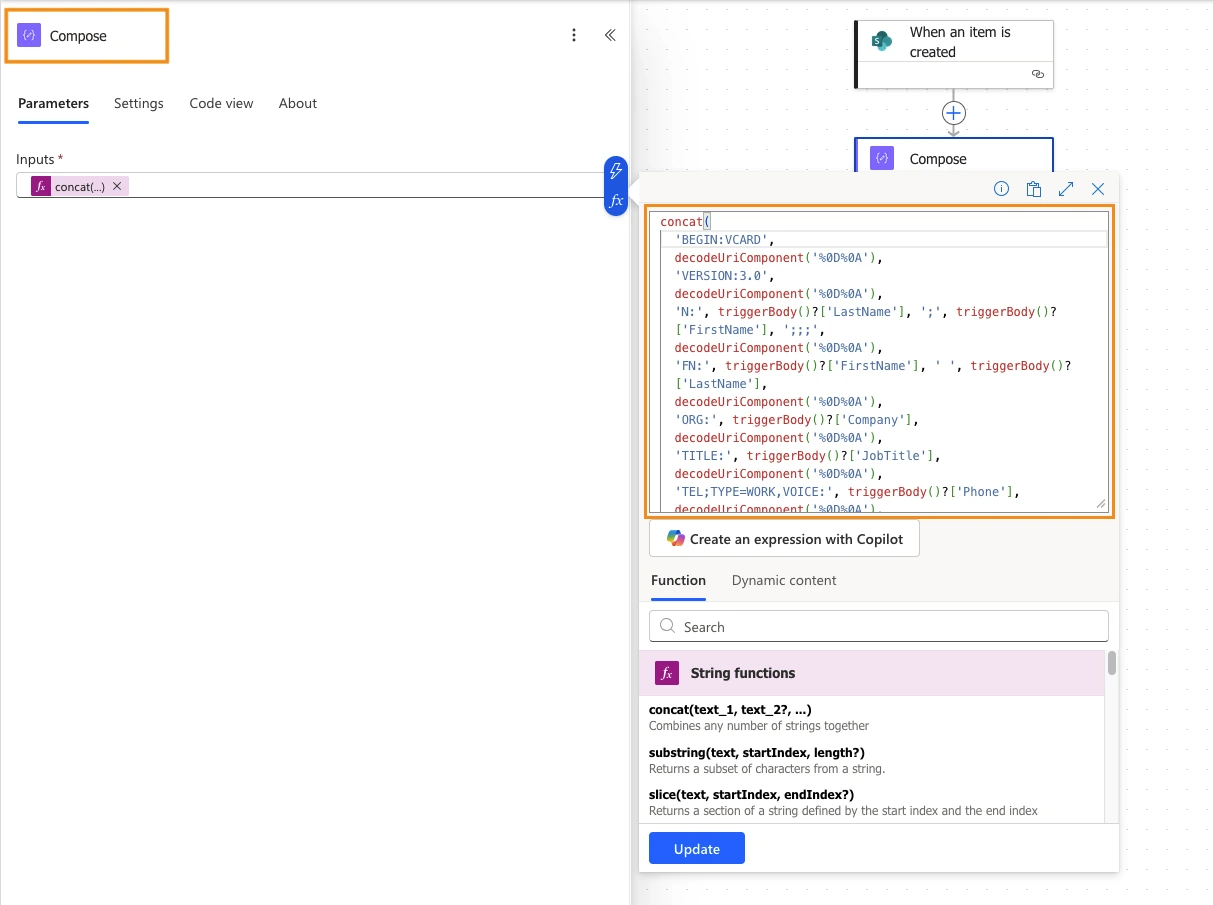Click the clipboard paste icon
The image size is (1213, 905).
click(x=1034, y=189)
